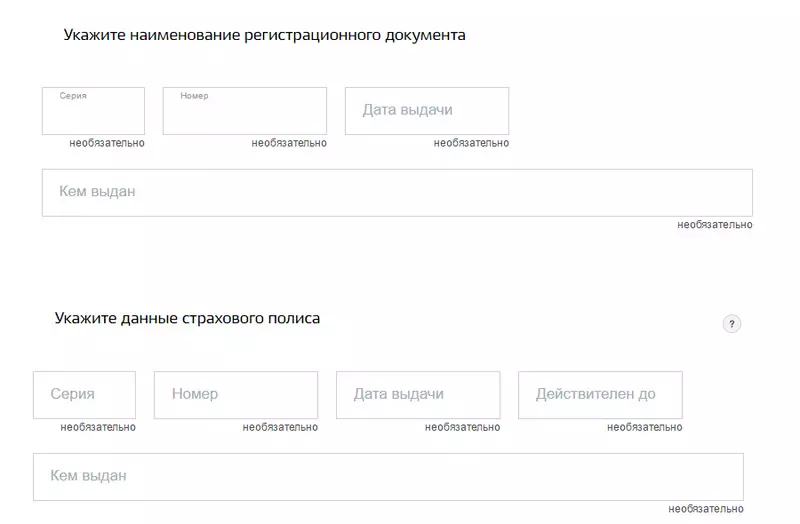Click необязательно label under registration Кем выдан
The width and height of the screenshot is (800, 524).
click(715, 224)
